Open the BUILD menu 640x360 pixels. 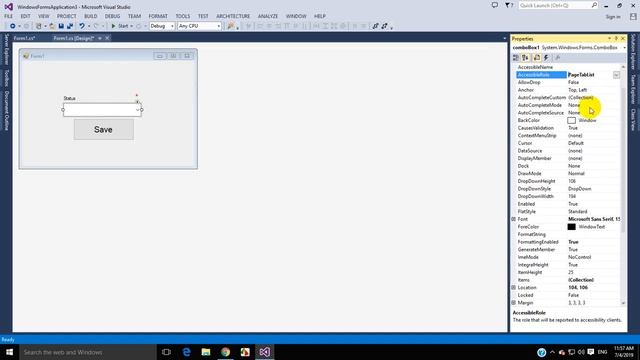(91, 16)
